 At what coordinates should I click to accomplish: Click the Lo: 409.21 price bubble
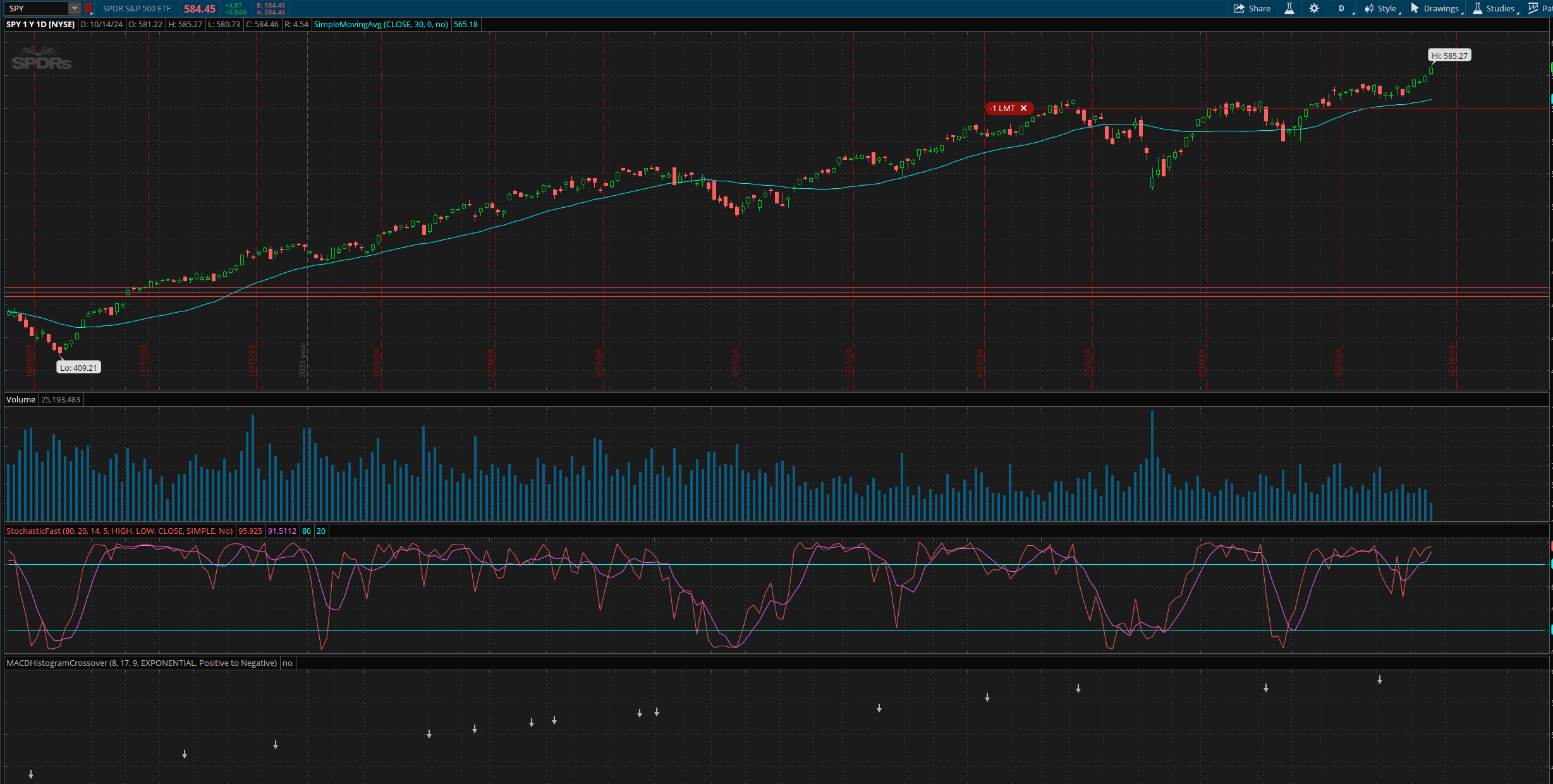(x=78, y=368)
